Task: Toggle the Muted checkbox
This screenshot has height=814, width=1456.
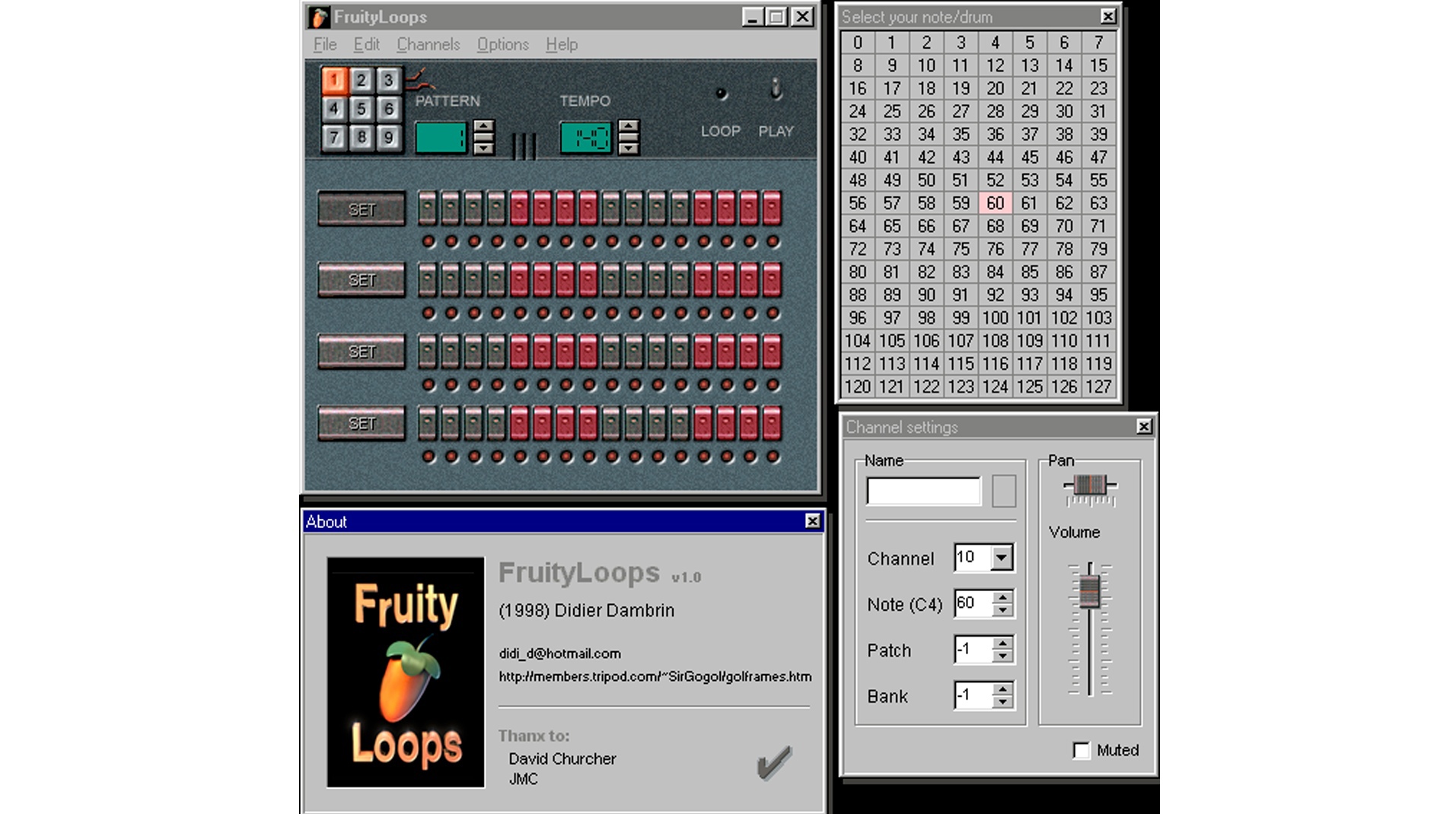Action: pyautogui.click(x=1081, y=750)
